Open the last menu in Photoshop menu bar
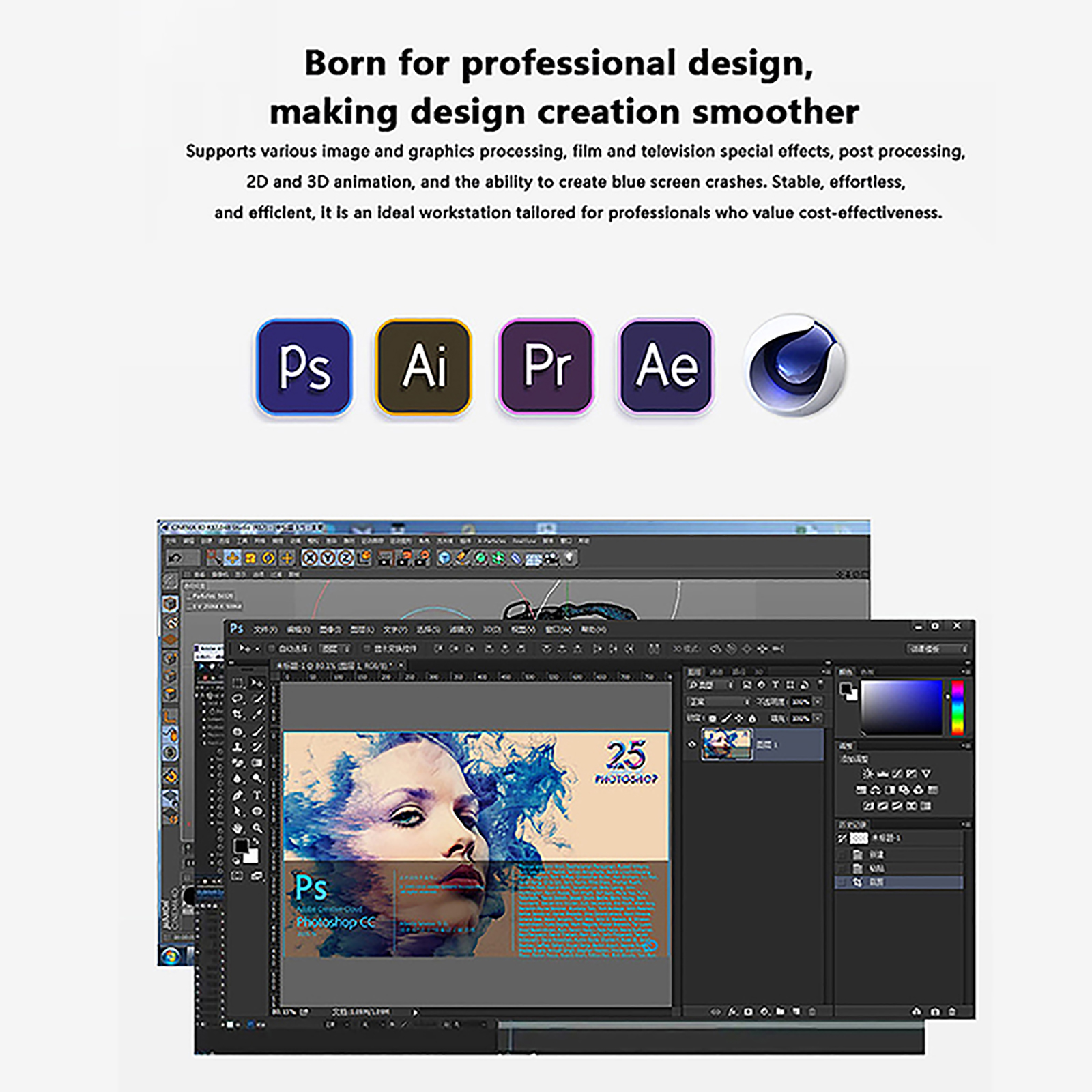1092x1092 pixels. tap(592, 629)
